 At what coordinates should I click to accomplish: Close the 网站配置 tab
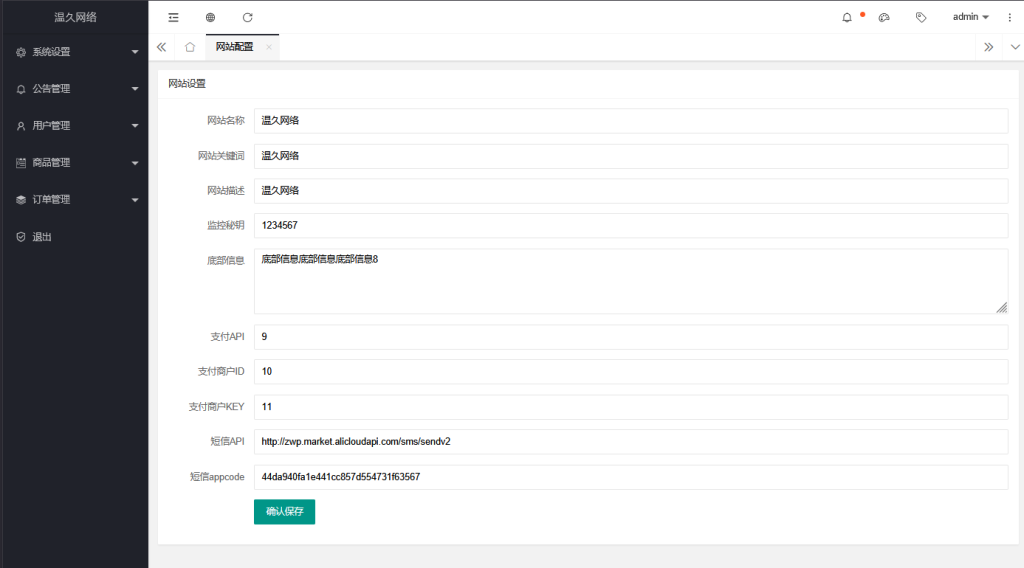269,47
